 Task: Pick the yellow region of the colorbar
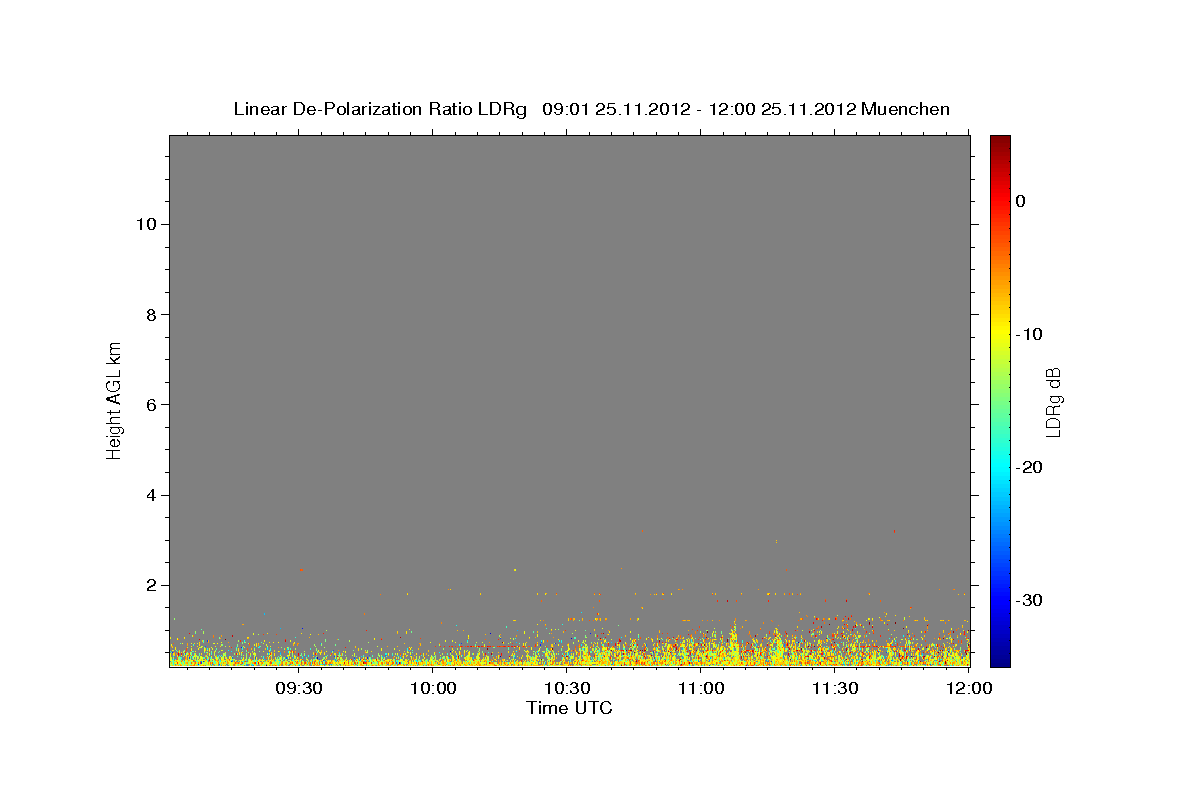pyautogui.click(x=1000, y=330)
